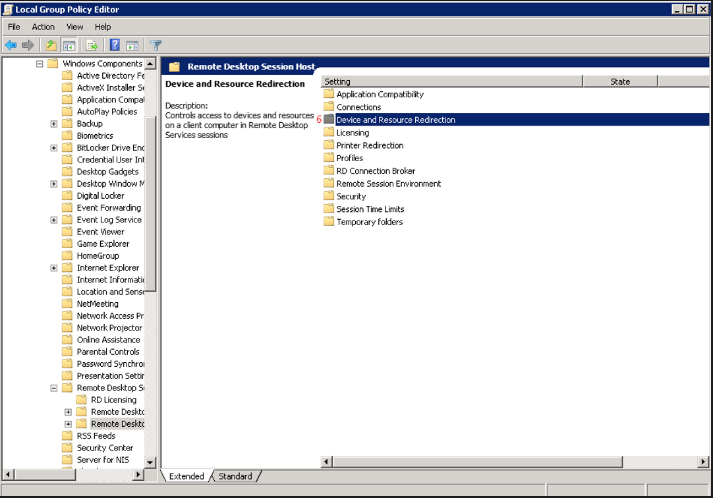713x498 pixels.
Task: Click the settings list horizontal scrollbar thumb
Action: point(477,462)
